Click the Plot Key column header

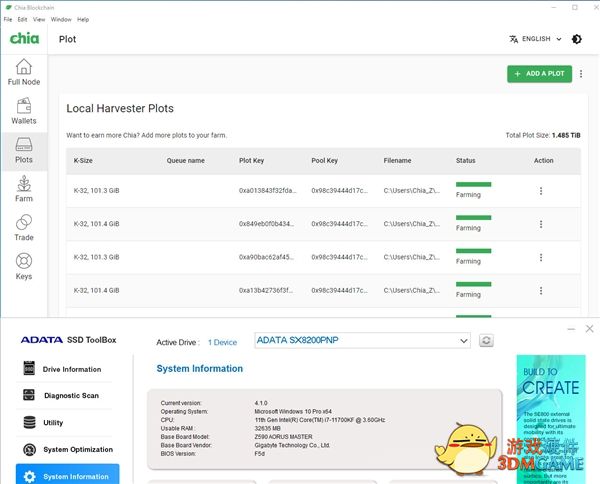pyautogui.click(x=251, y=161)
